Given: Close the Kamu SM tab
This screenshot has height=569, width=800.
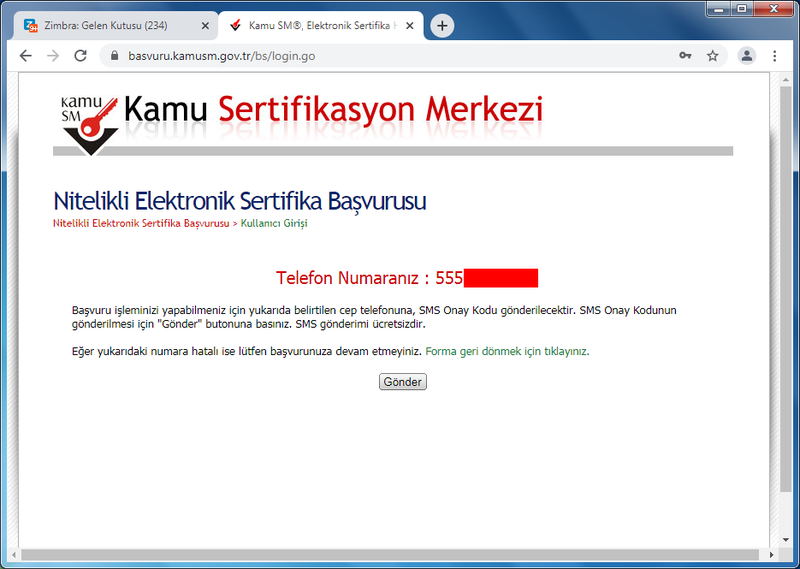Looking at the screenshot, I should 409,25.
